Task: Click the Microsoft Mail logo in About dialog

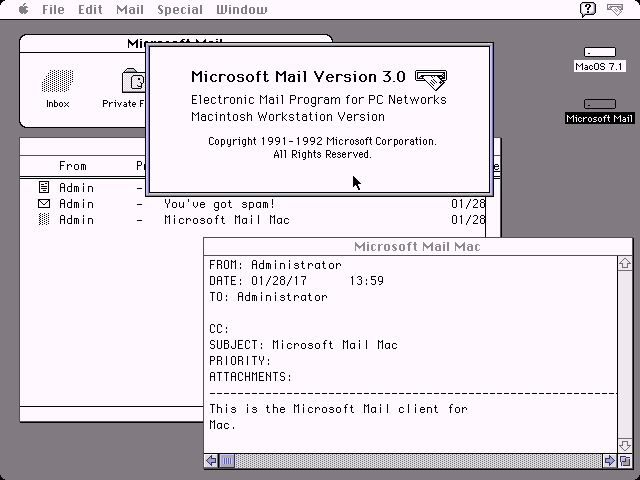Action: (x=431, y=78)
